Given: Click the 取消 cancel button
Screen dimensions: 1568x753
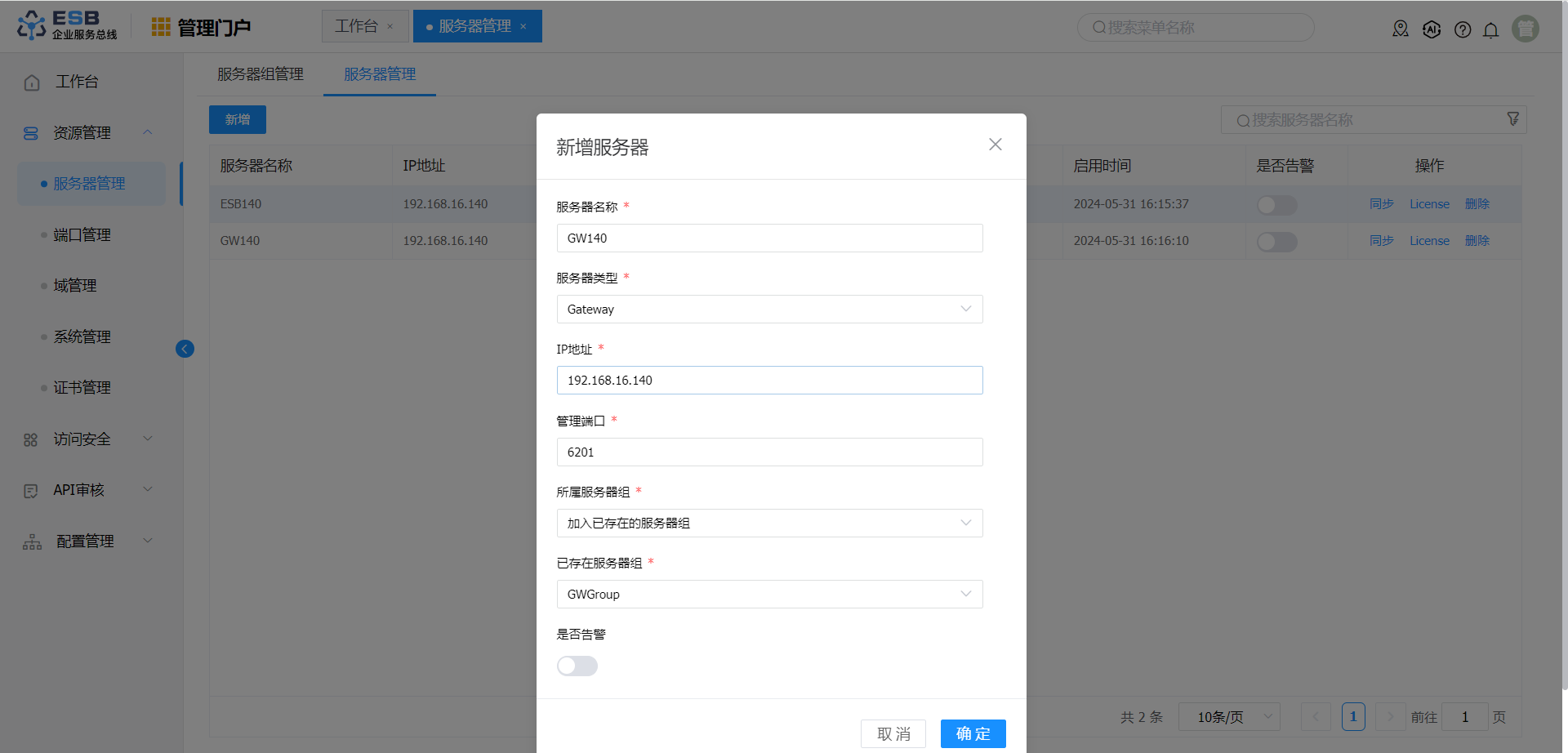Looking at the screenshot, I should (893, 733).
